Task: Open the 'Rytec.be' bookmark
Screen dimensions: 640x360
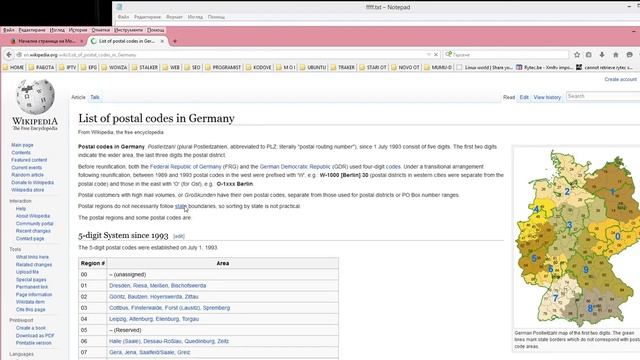Action: (x=544, y=67)
